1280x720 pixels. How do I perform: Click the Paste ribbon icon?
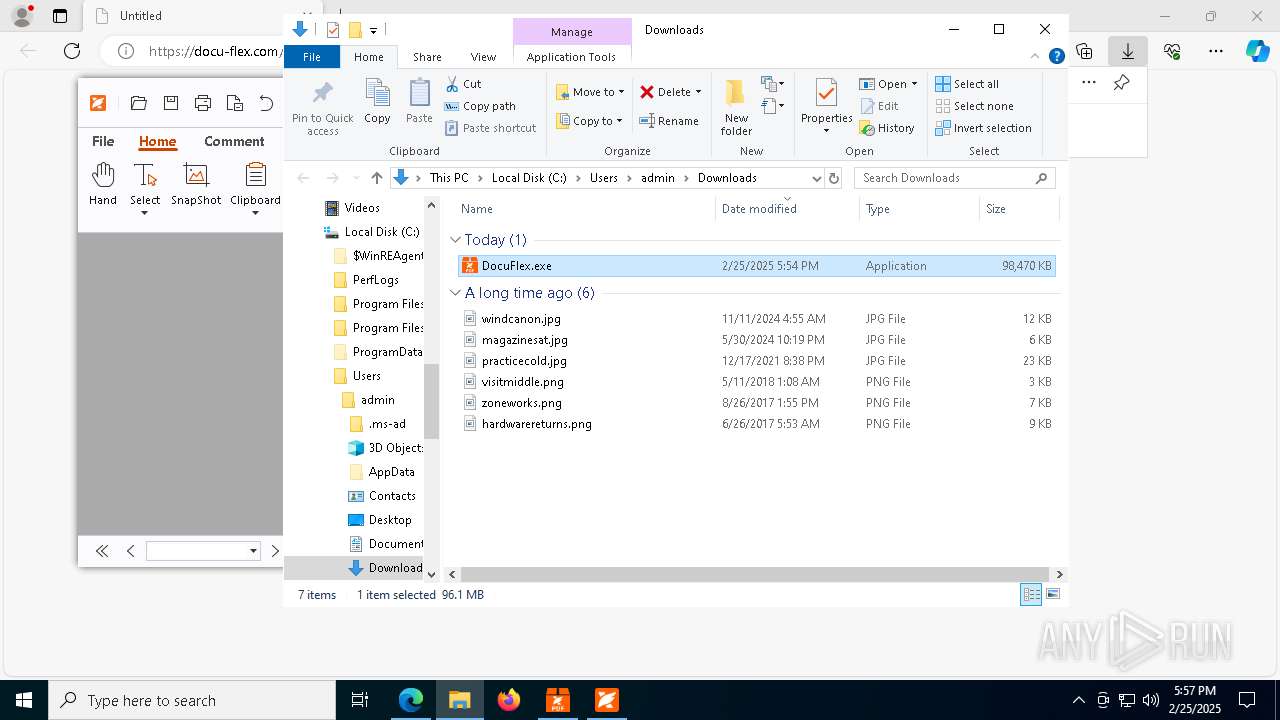click(x=419, y=102)
